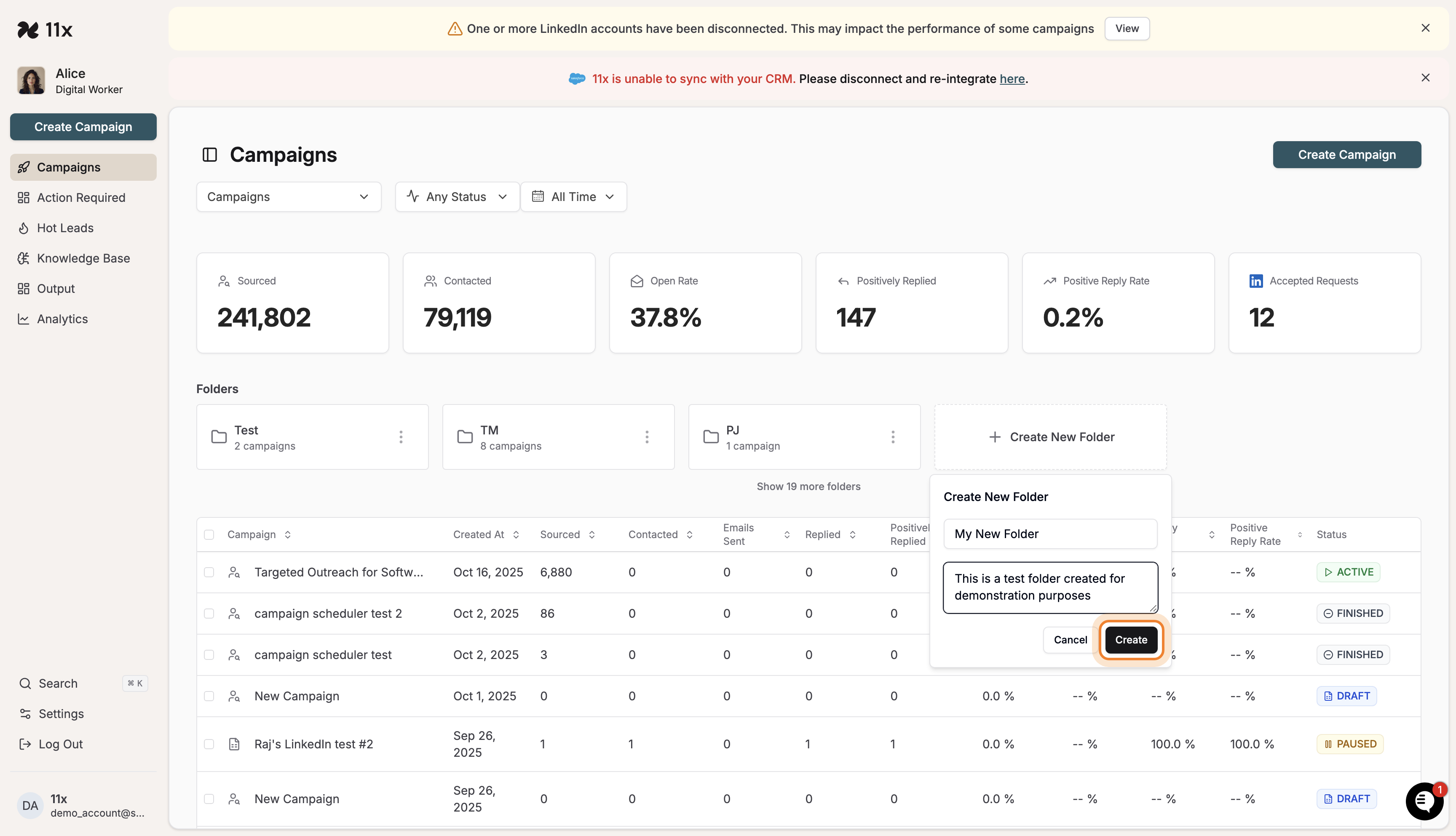Close the CRM sync error banner
1456x836 pixels.
[x=1425, y=78]
